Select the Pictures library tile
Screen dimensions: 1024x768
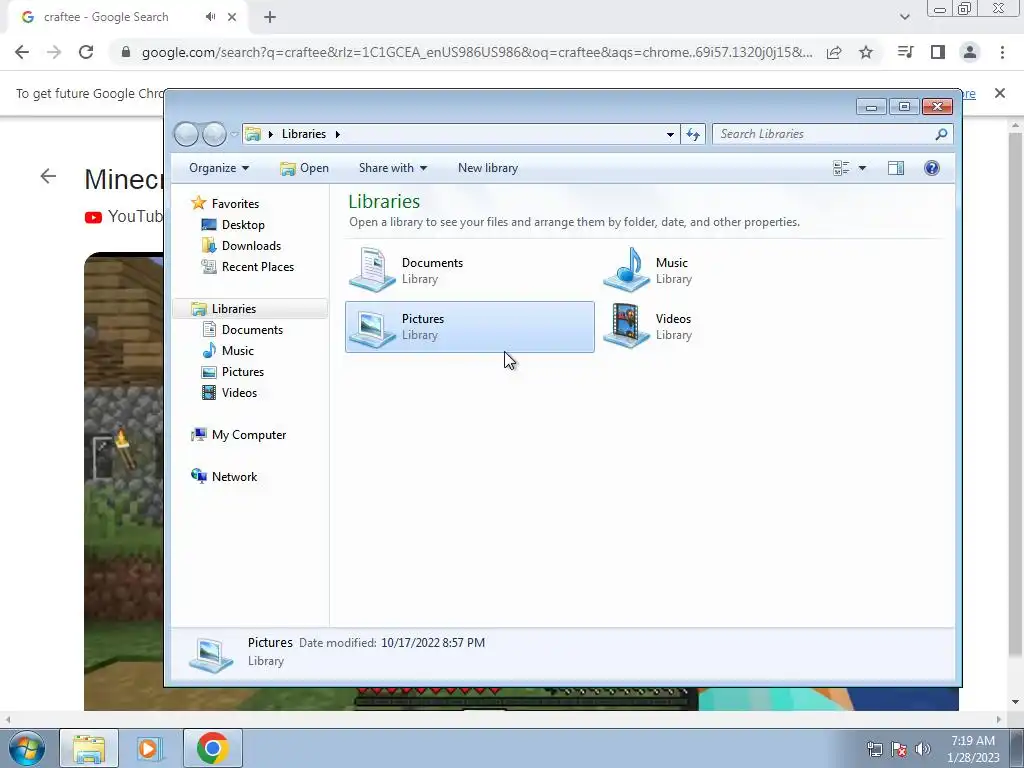pyautogui.click(x=470, y=327)
